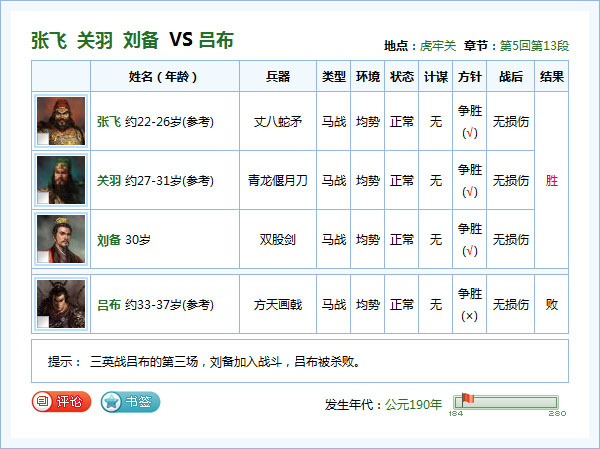Click the 张飞 name in the title
600x449 pixels.
(x=49, y=41)
